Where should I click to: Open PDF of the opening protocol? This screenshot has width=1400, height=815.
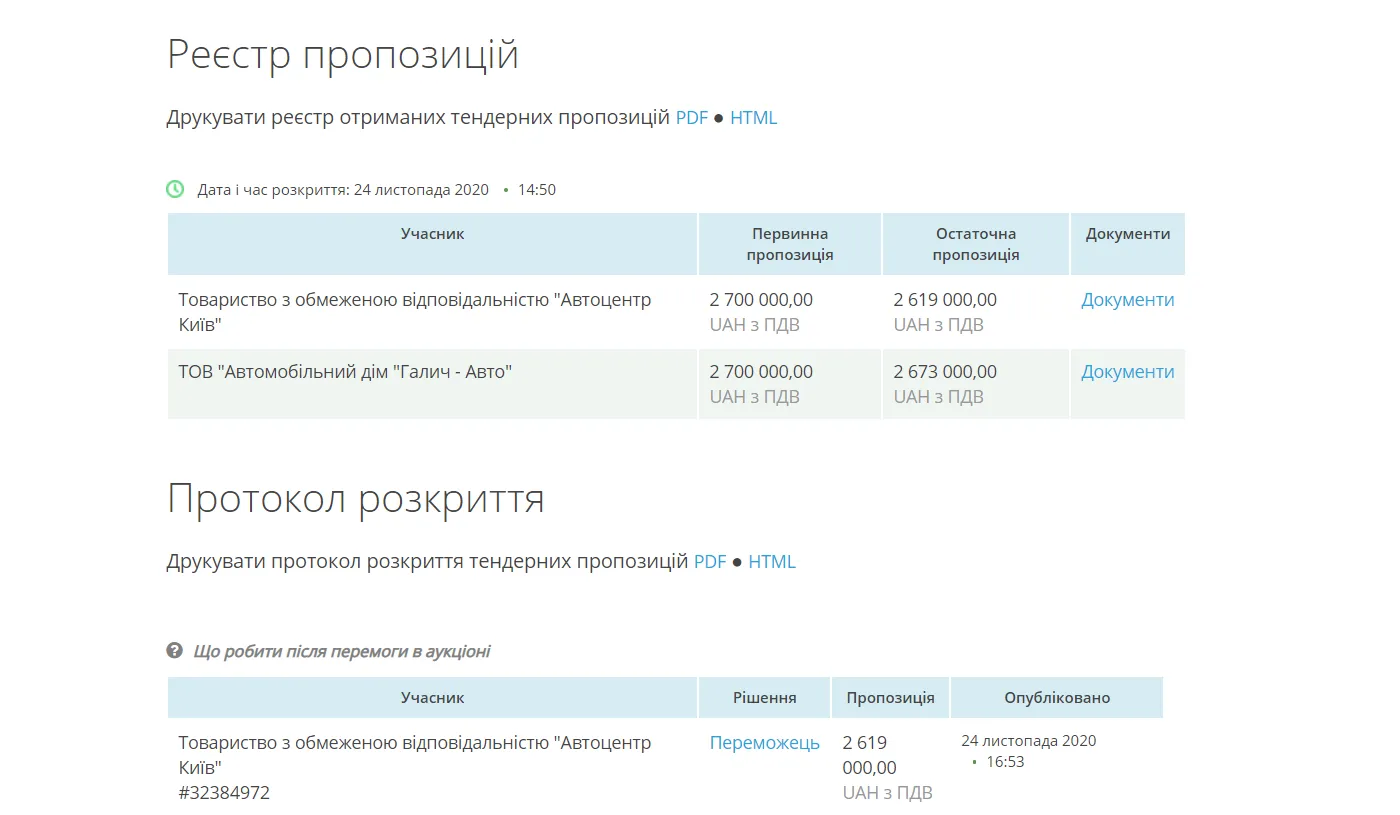click(710, 562)
